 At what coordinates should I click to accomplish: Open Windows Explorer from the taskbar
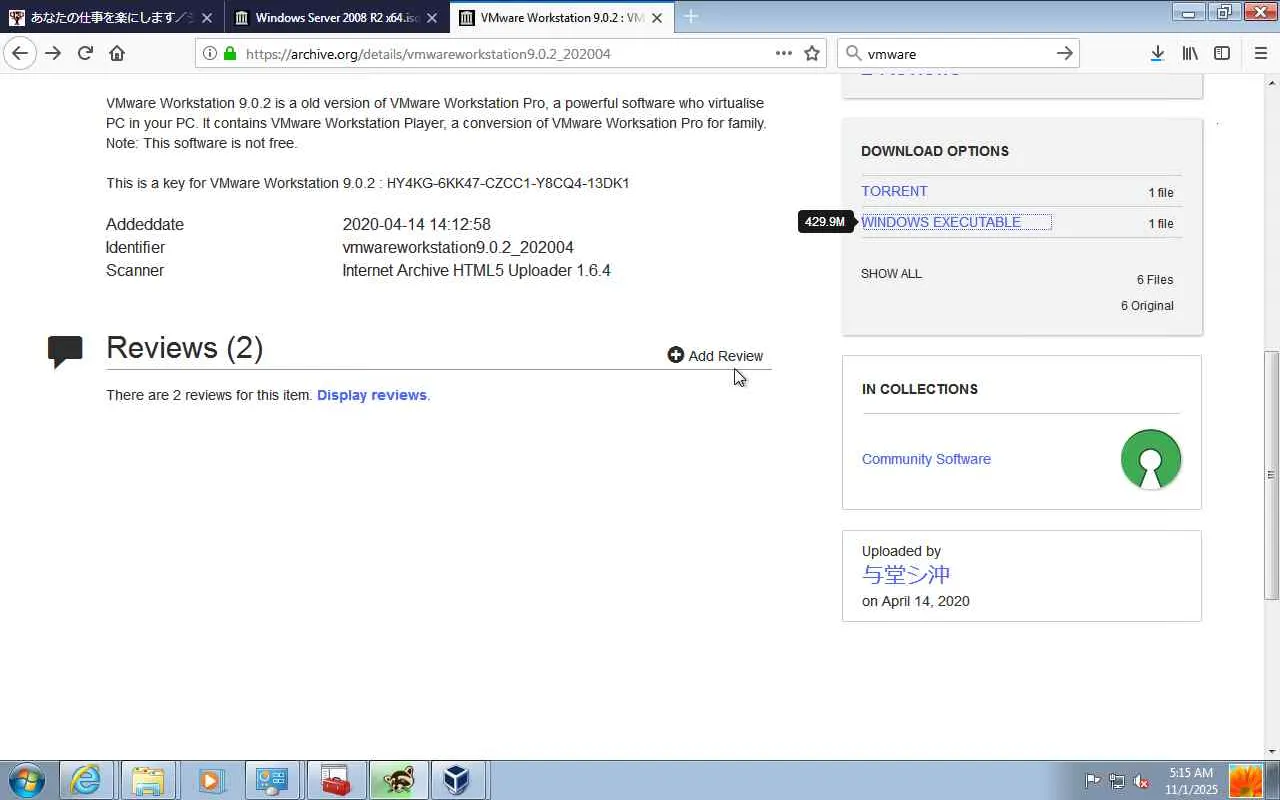click(x=148, y=780)
